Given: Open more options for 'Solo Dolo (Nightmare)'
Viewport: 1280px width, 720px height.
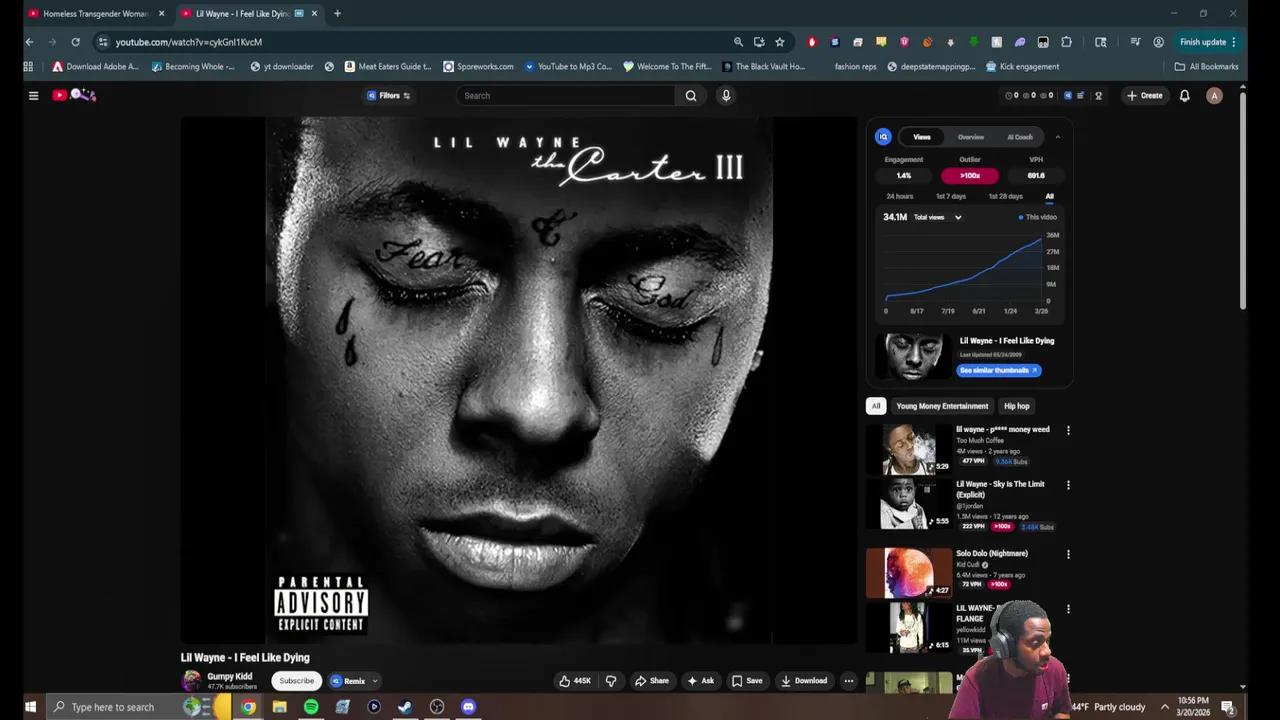Looking at the screenshot, I should (1068, 554).
